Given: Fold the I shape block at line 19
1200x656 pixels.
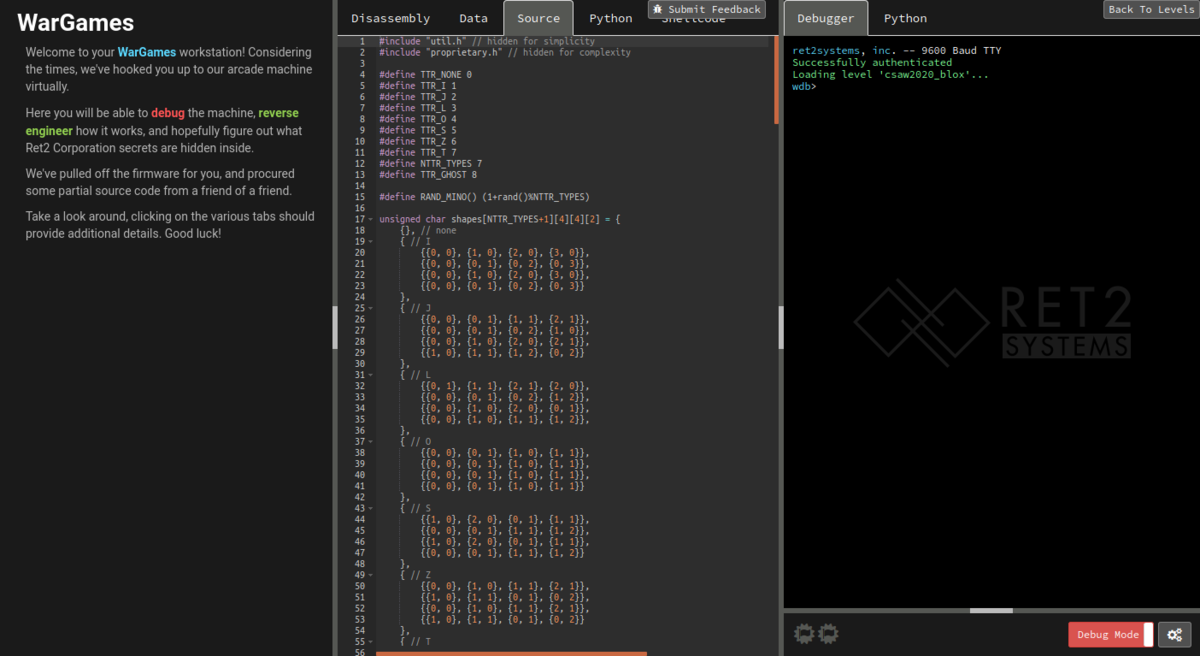Looking at the screenshot, I should point(371,241).
